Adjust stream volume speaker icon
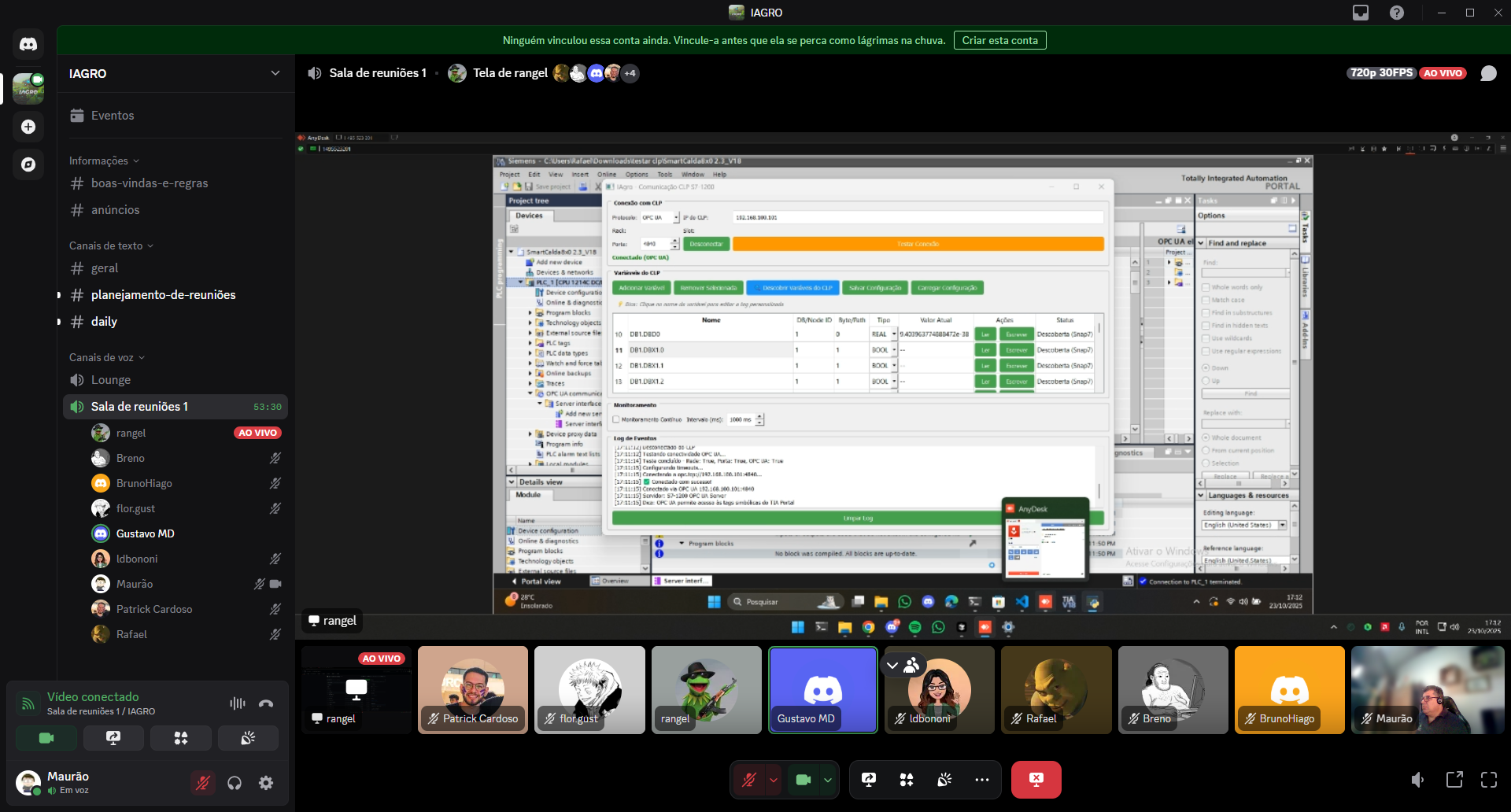 pos(1417,780)
